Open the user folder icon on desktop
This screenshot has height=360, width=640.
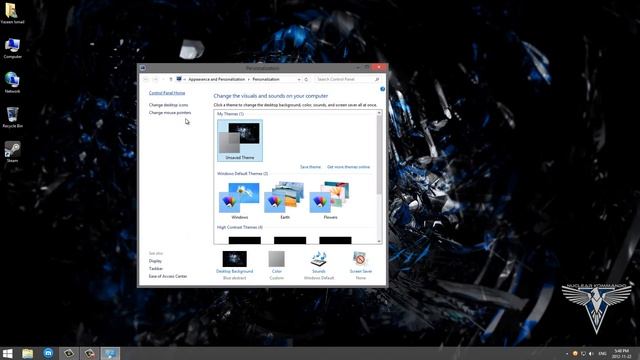point(12,13)
